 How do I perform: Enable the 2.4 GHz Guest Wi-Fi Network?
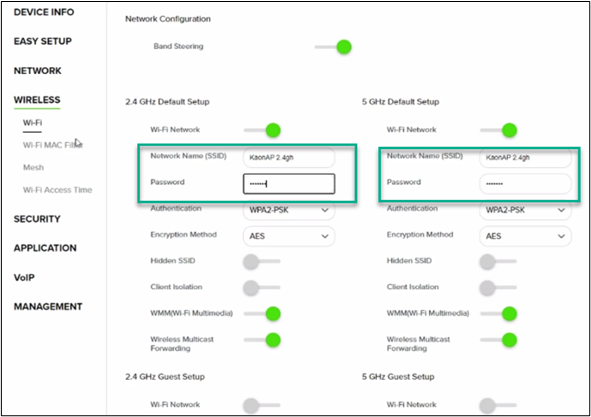(262, 405)
